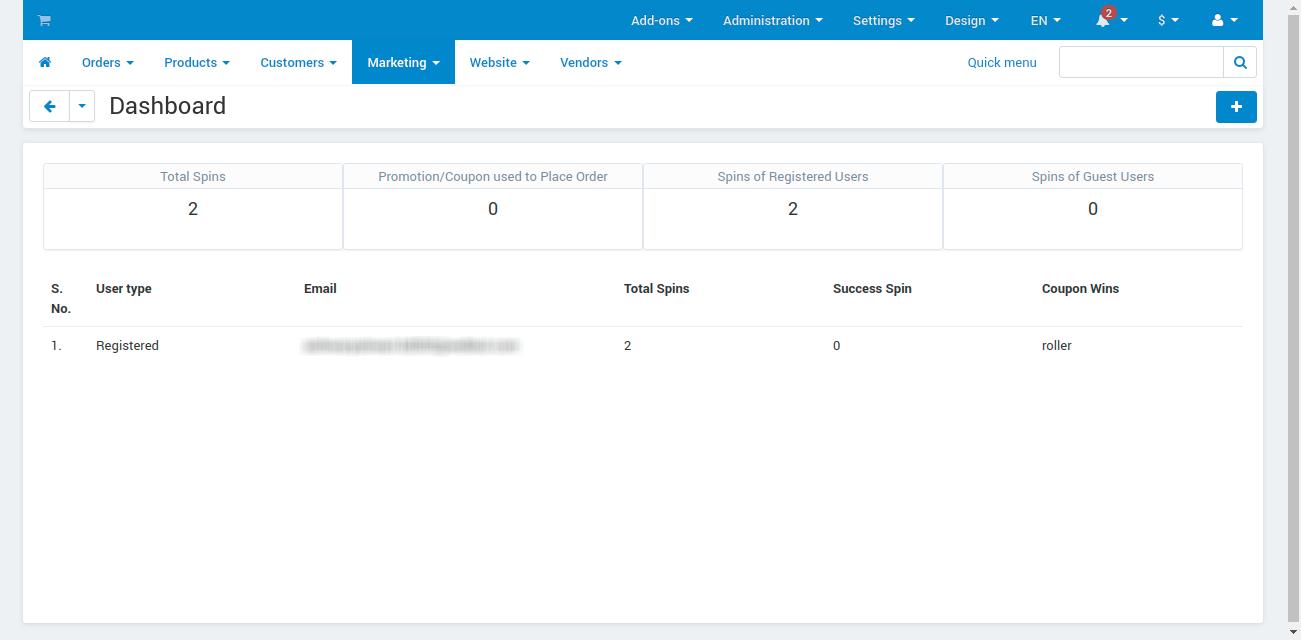Click the Quick menu link
Image resolution: width=1301 pixels, height=640 pixels.
[1002, 62]
